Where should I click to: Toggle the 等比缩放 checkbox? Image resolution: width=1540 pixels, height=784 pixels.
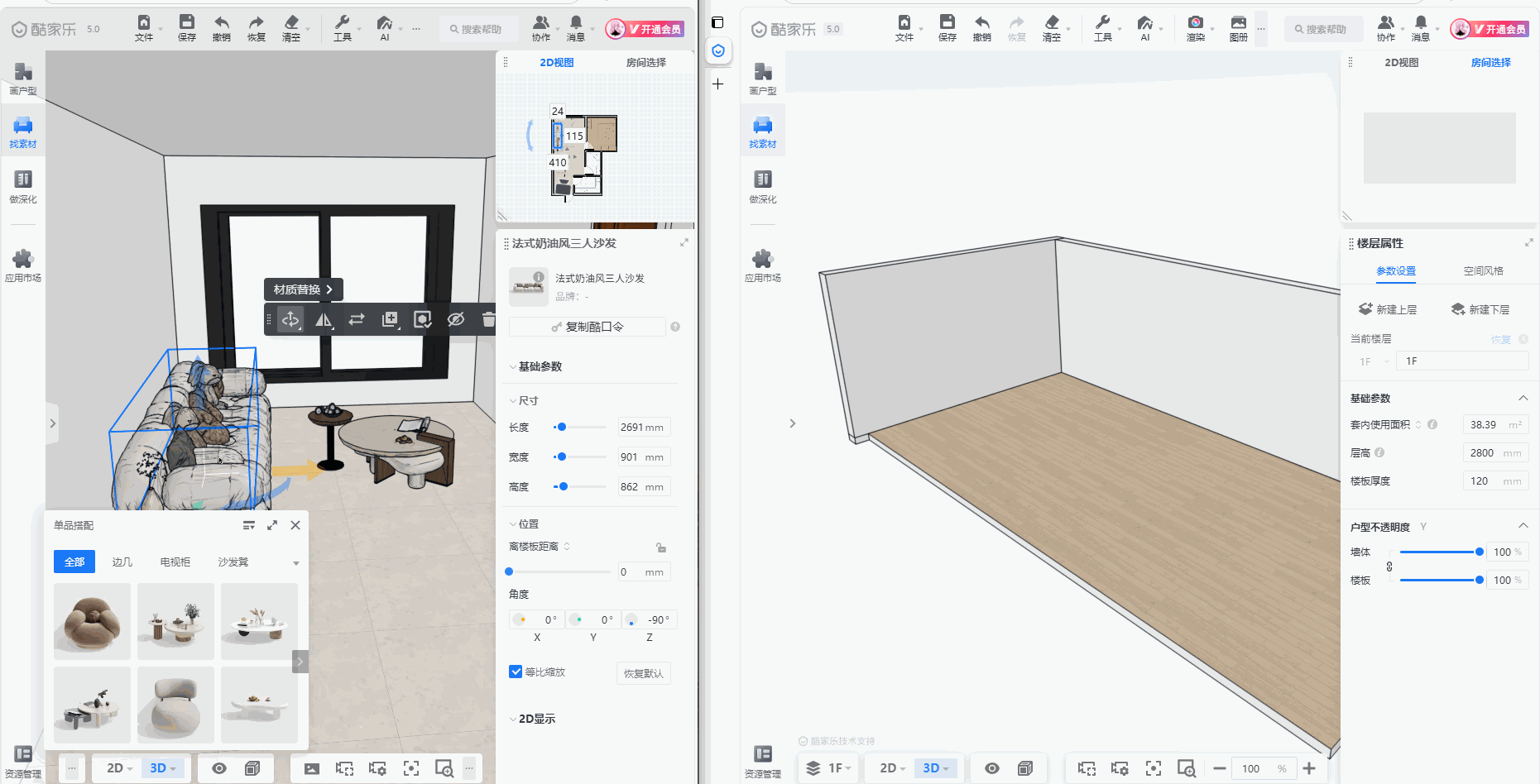tap(516, 672)
